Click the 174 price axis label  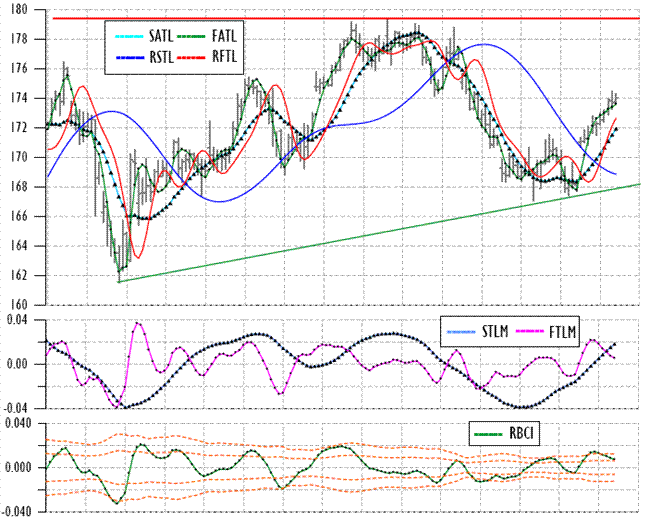tap(17, 98)
